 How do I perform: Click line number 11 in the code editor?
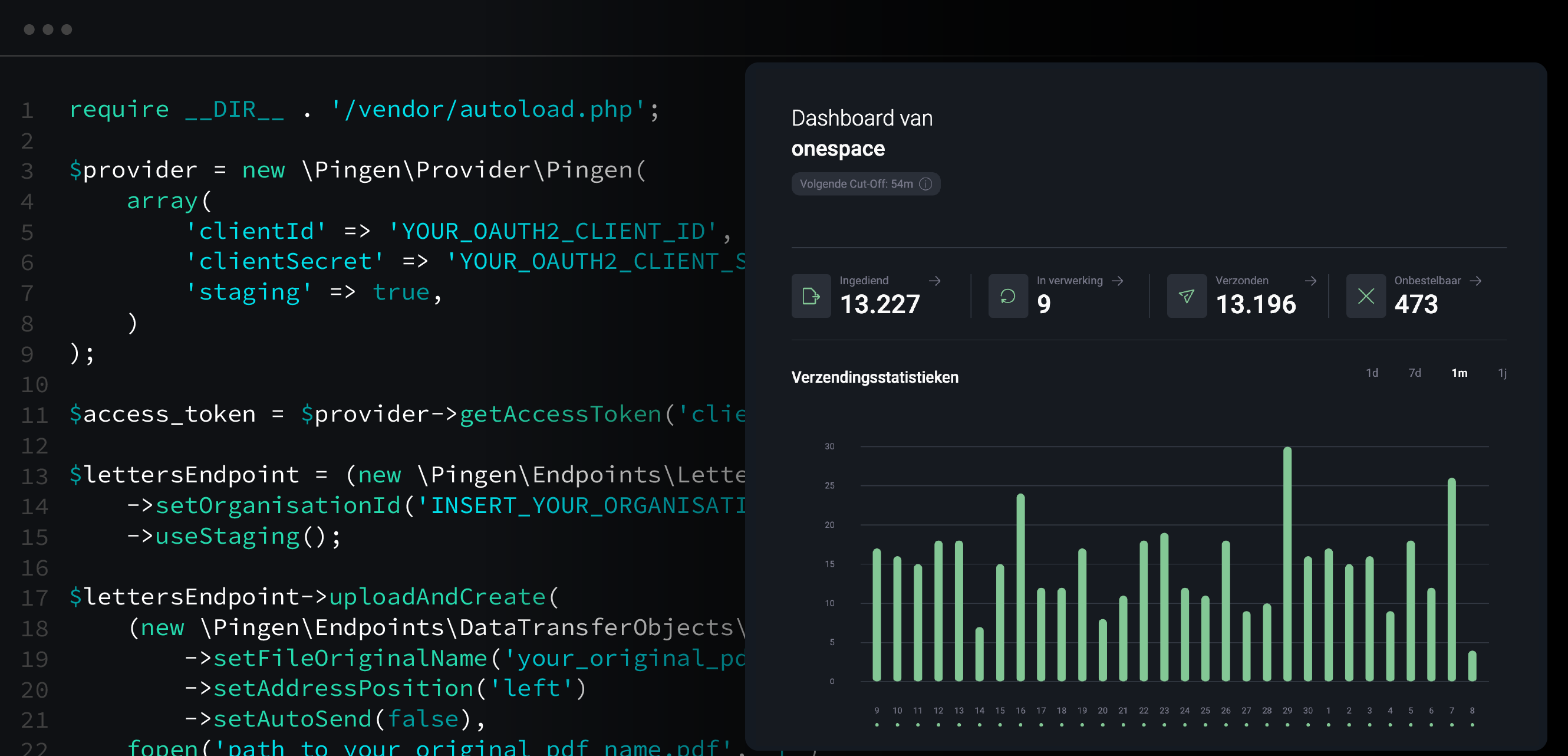click(x=34, y=415)
